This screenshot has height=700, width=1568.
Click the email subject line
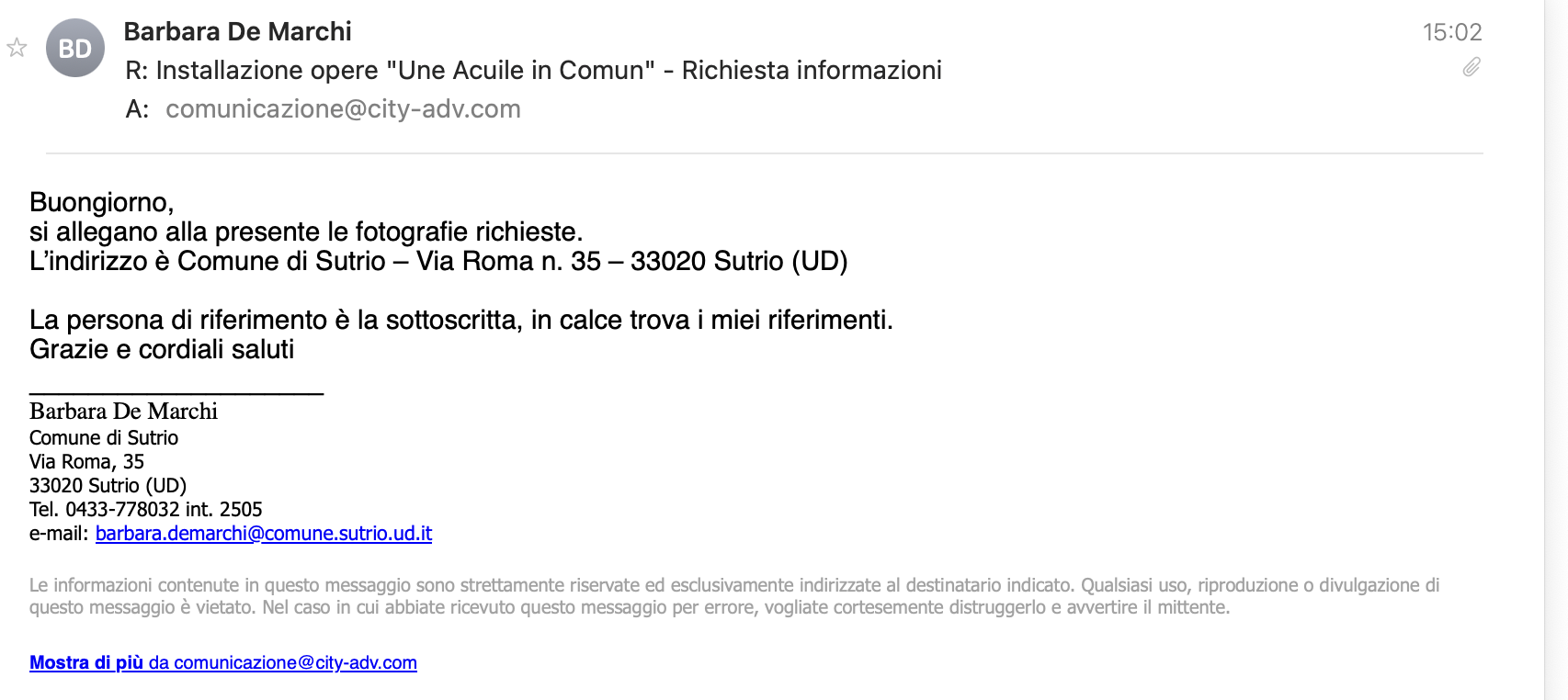533,71
